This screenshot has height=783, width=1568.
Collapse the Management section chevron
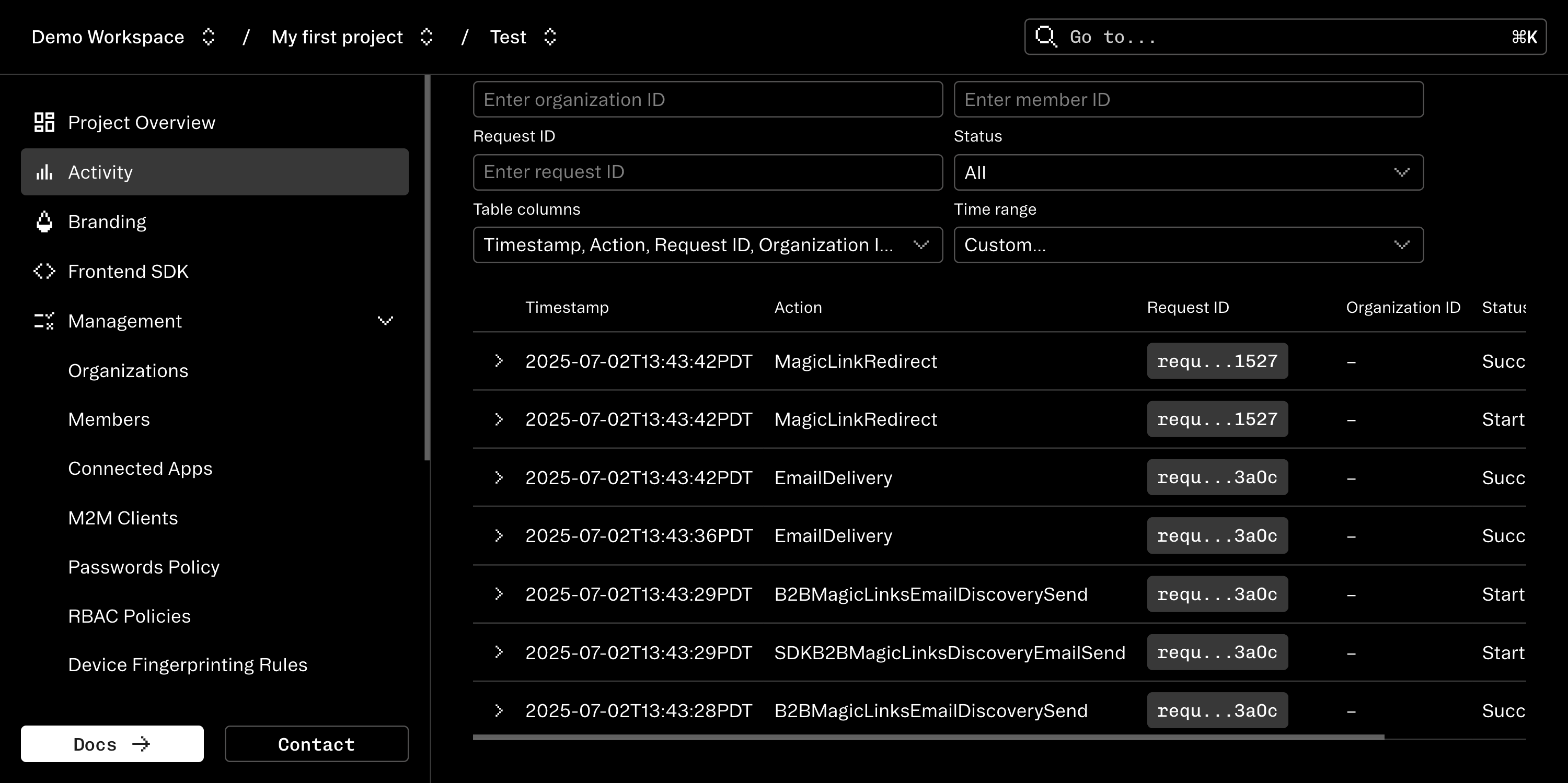point(385,320)
